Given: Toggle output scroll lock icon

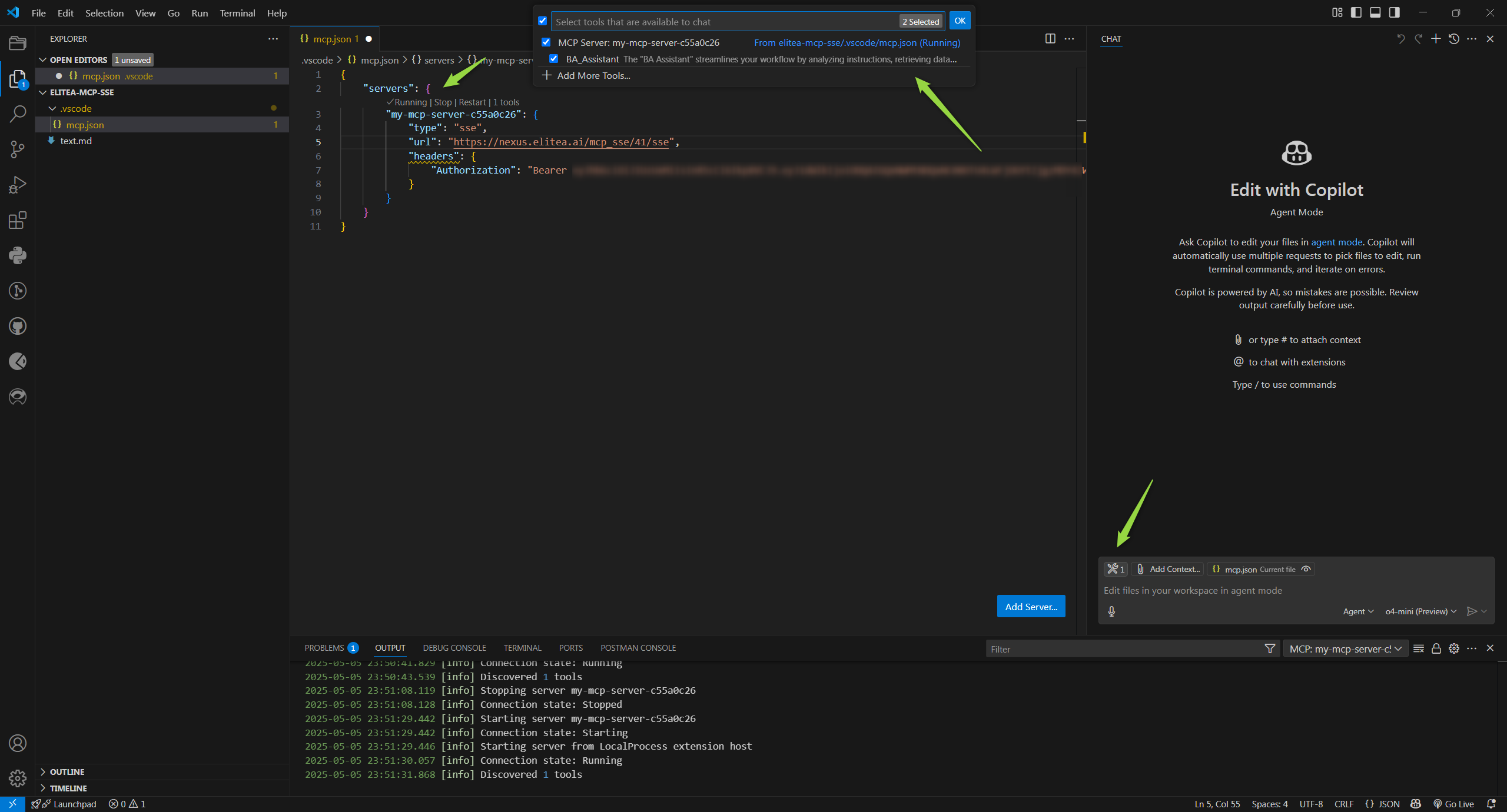Looking at the screenshot, I should (x=1436, y=648).
